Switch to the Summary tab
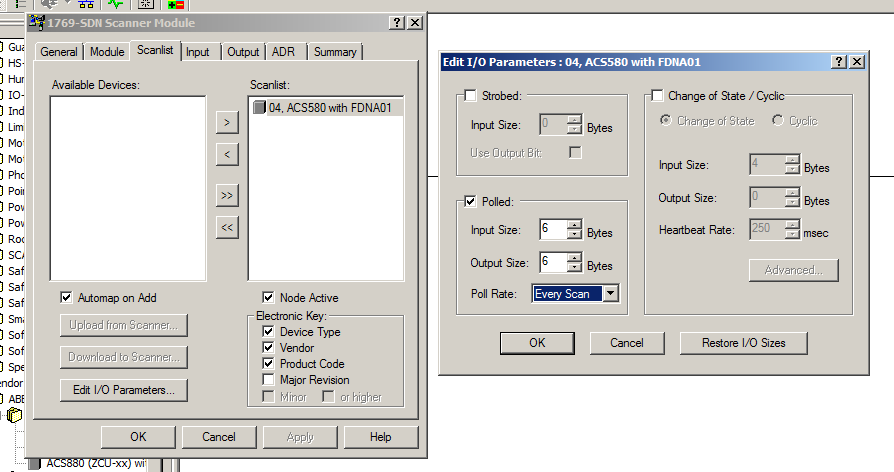Viewport: 894px width, 472px height. coord(334,52)
